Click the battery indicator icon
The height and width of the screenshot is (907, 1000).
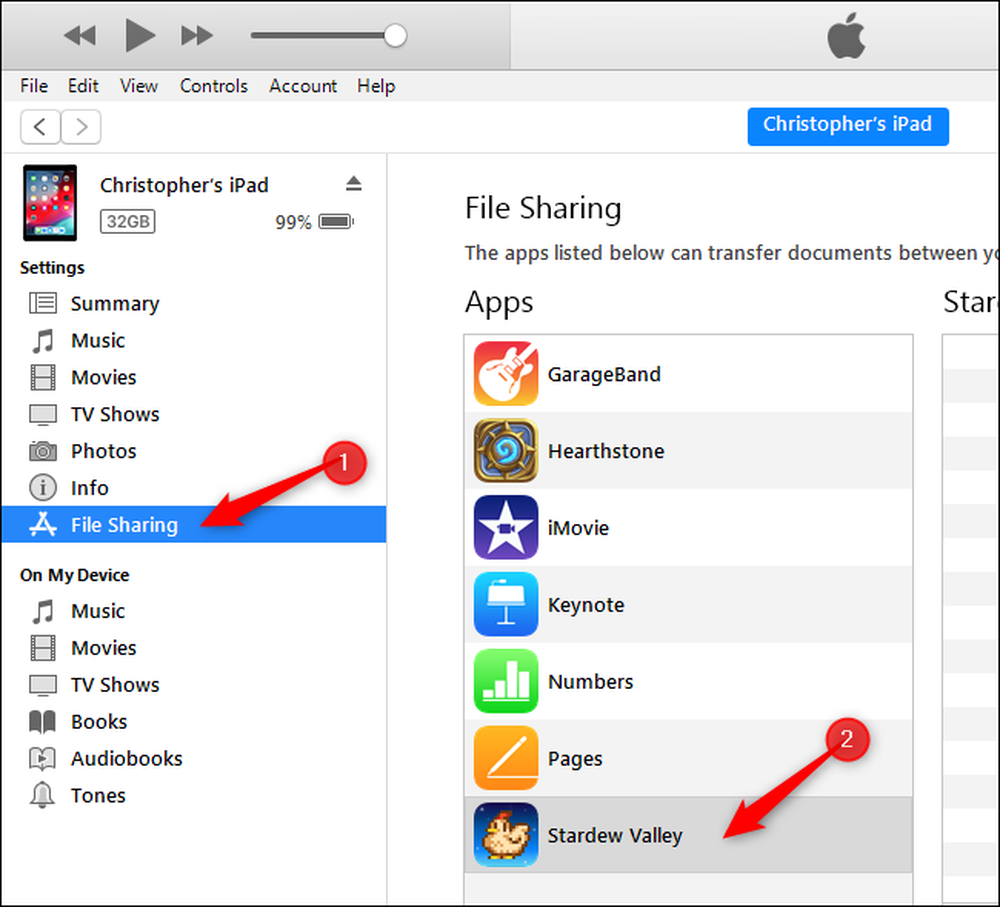tap(336, 222)
